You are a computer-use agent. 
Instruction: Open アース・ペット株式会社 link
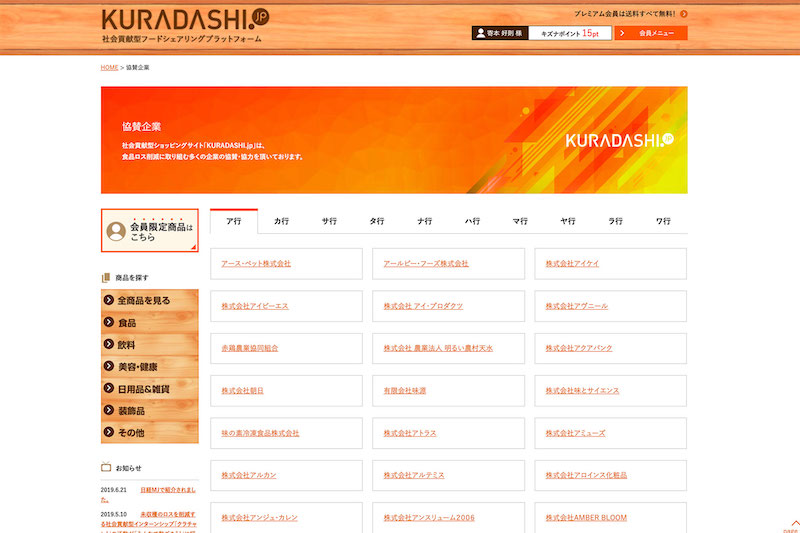pyautogui.click(x=256, y=264)
